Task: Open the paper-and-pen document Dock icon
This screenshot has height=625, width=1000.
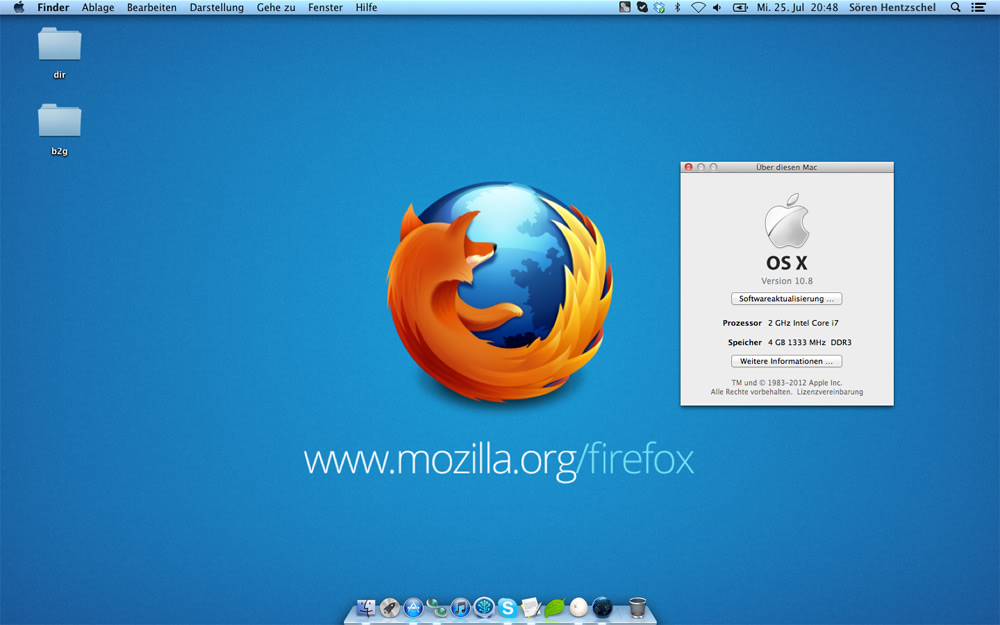Action: (x=531, y=607)
